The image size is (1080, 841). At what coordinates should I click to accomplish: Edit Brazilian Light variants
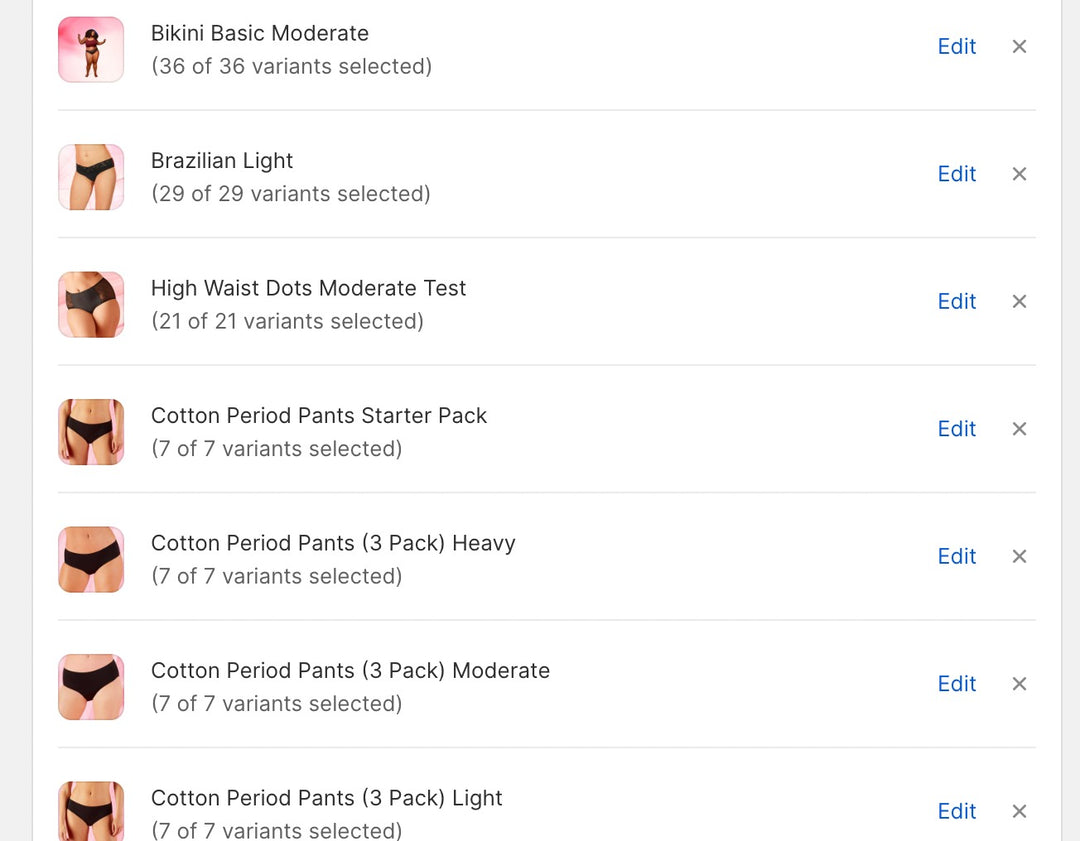956,174
